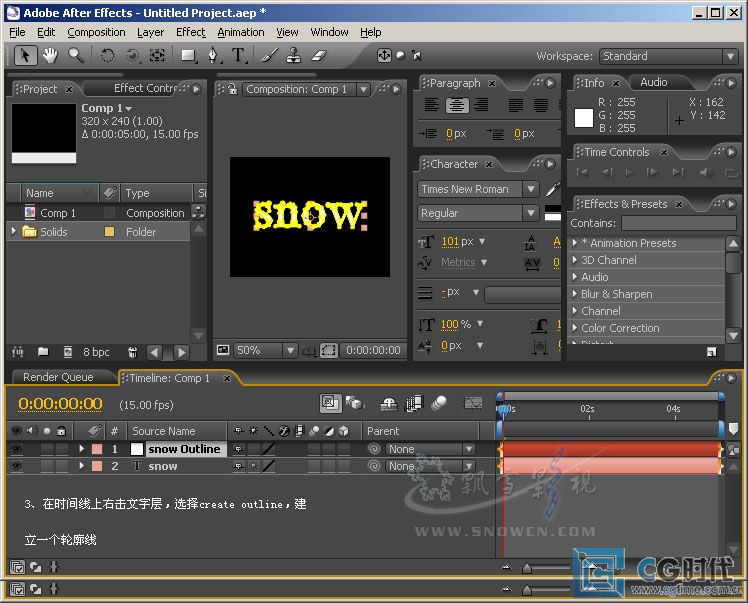Open the Regular font style dropdown
Screen dimensions: 748x603
(x=478, y=213)
